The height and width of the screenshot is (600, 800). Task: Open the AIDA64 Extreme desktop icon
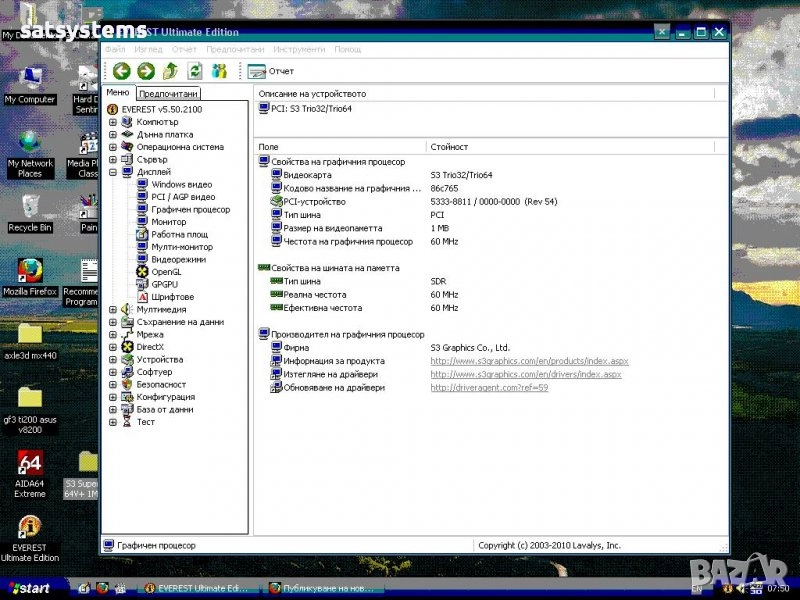30,463
